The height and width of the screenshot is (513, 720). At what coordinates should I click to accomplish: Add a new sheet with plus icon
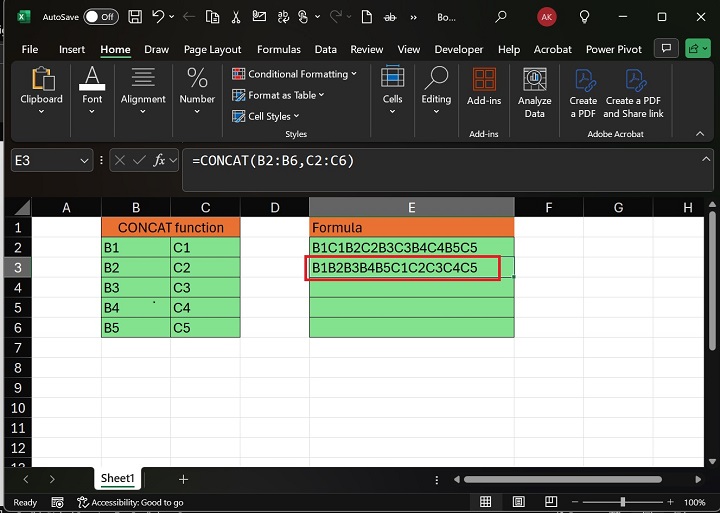click(183, 480)
